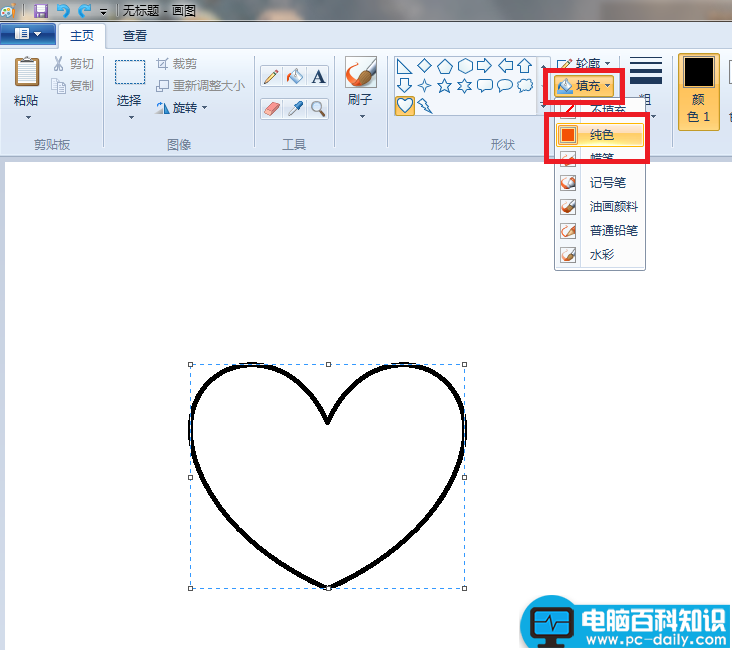The height and width of the screenshot is (650, 732).
Task: Choose the right arrow shape
Action: click(x=485, y=66)
